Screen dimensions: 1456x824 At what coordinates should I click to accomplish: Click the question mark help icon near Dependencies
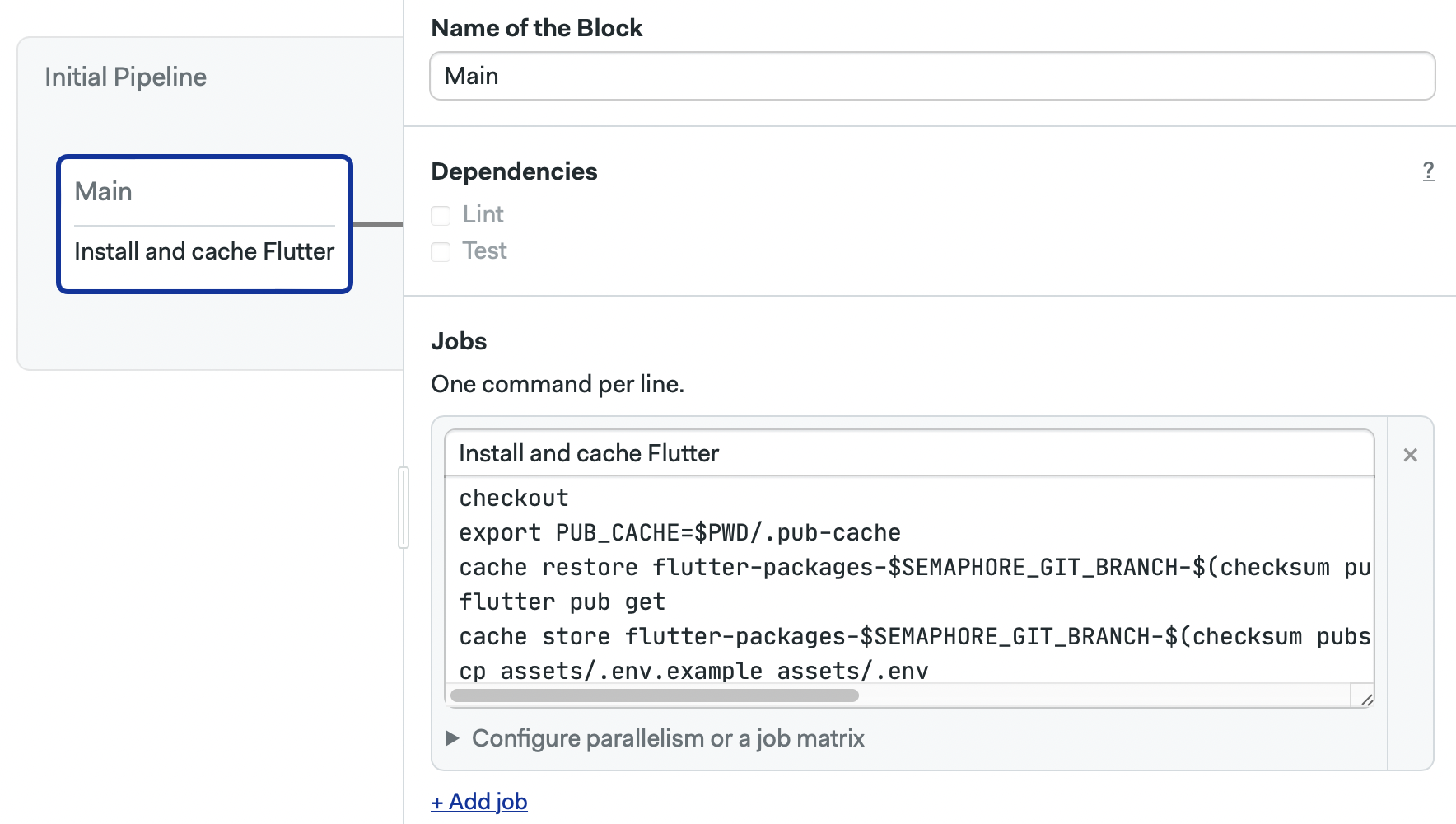(1429, 171)
